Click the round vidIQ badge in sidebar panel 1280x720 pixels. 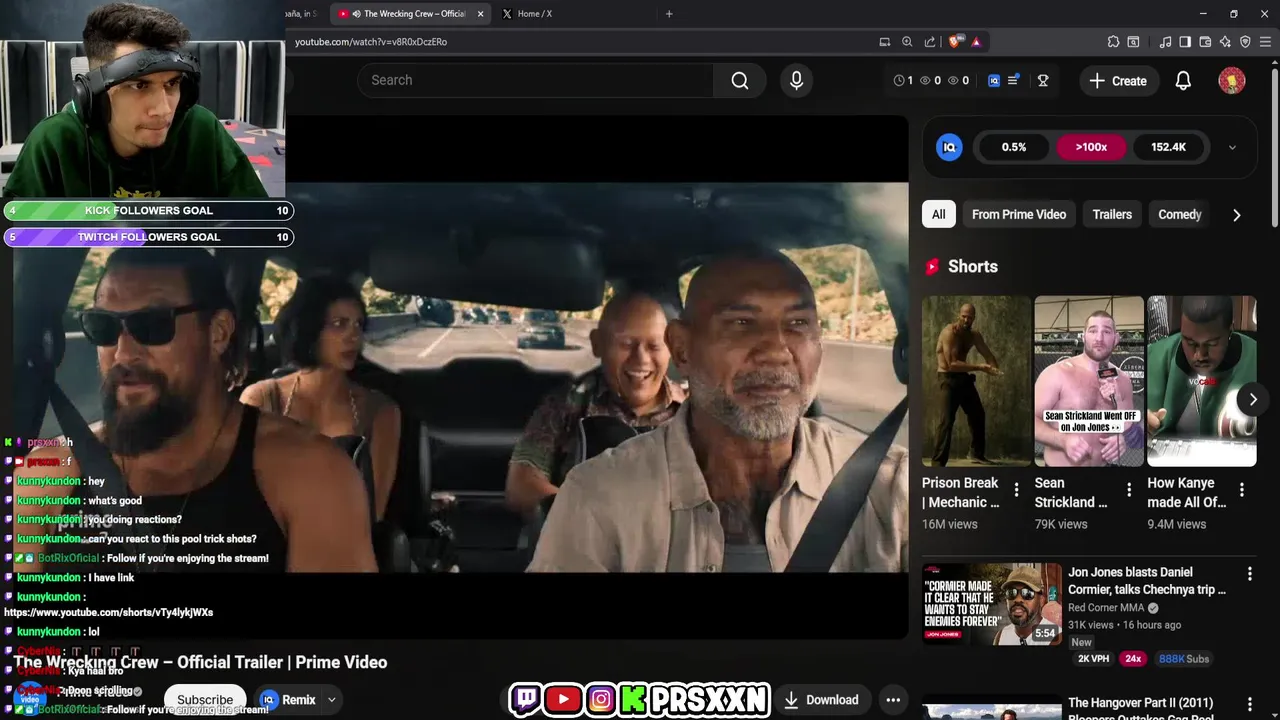[x=949, y=147]
